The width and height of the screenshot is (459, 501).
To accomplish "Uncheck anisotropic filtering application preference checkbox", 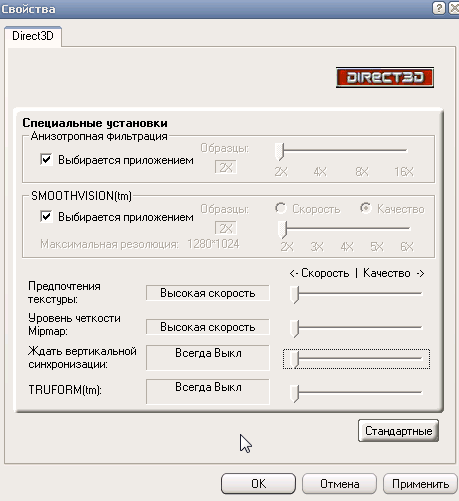I will point(46,159).
